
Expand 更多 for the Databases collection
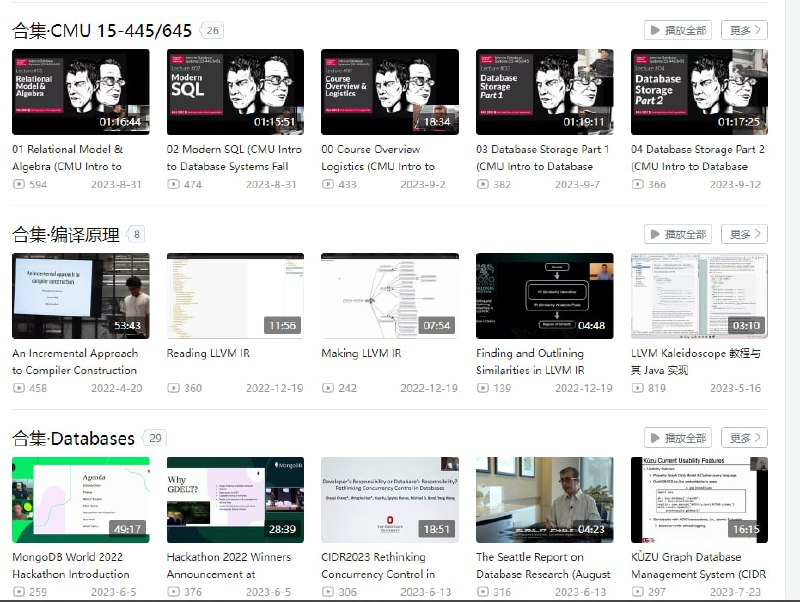coord(745,437)
